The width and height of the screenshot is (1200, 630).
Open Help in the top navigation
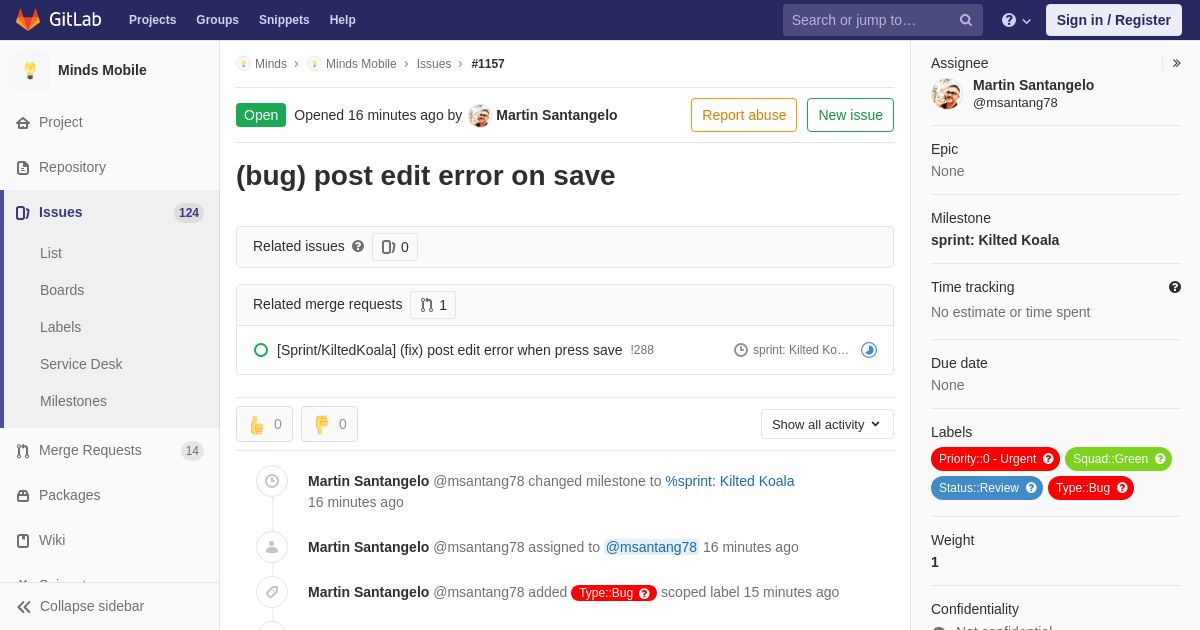(x=343, y=20)
